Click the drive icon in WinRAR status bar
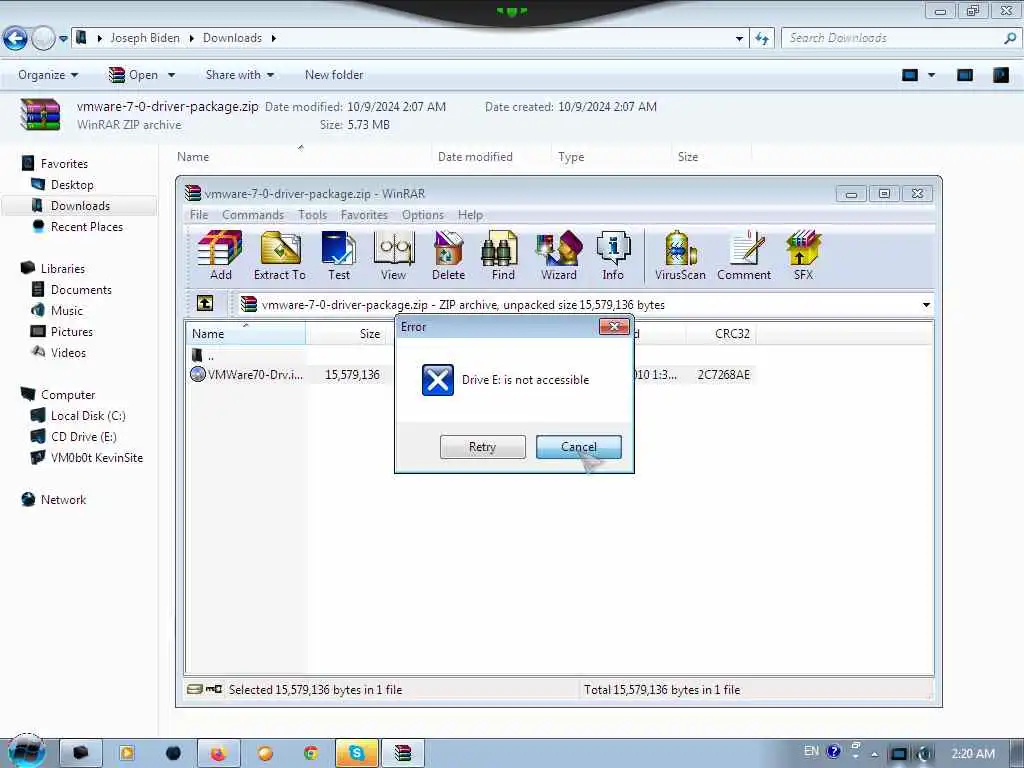Image resolution: width=1024 pixels, height=768 pixels. [x=194, y=689]
